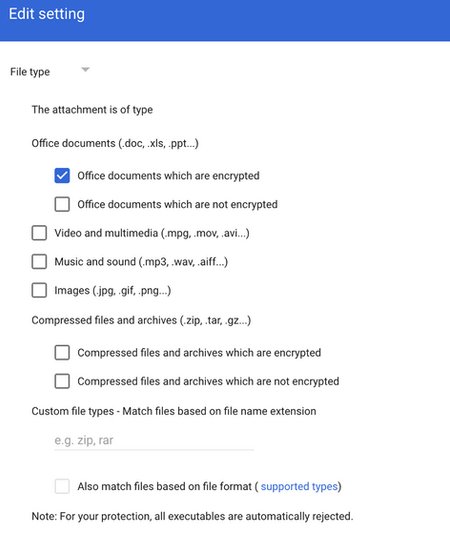
Task: Tick the Video and multimedia checkbox
Action: tap(39, 233)
